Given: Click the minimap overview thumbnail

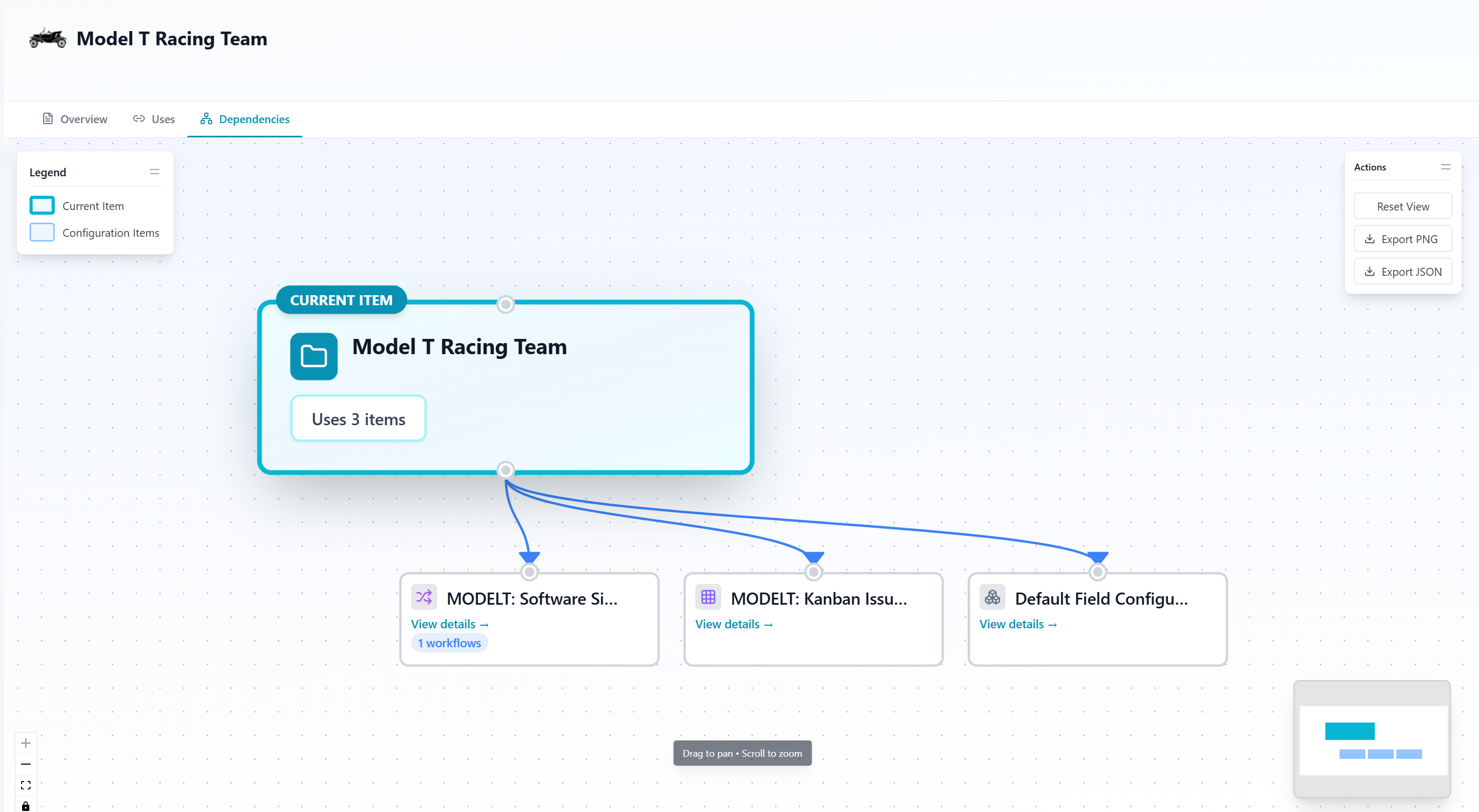Looking at the screenshot, I should (x=1372, y=740).
